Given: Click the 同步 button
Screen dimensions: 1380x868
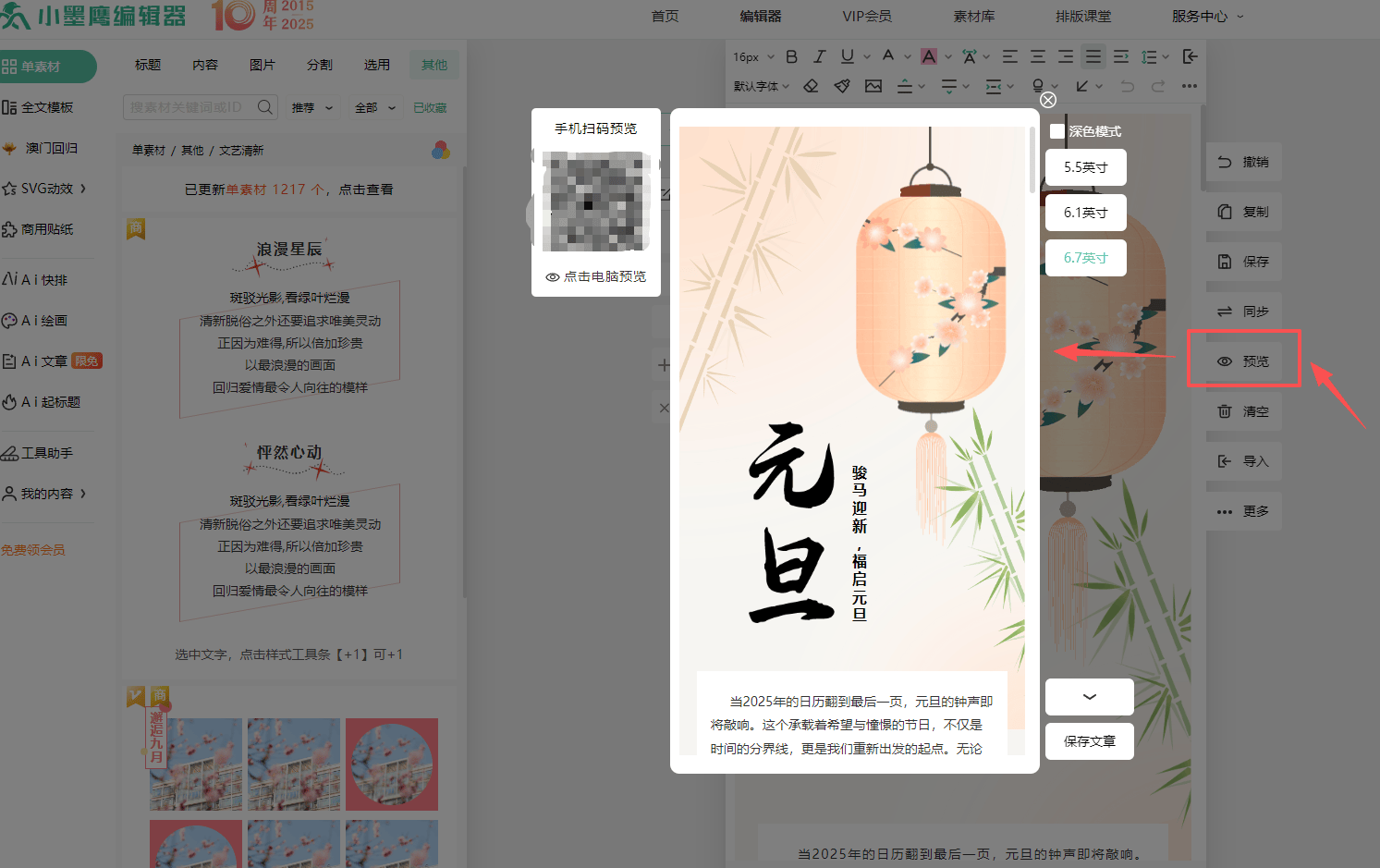Looking at the screenshot, I should tap(1244, 312).
